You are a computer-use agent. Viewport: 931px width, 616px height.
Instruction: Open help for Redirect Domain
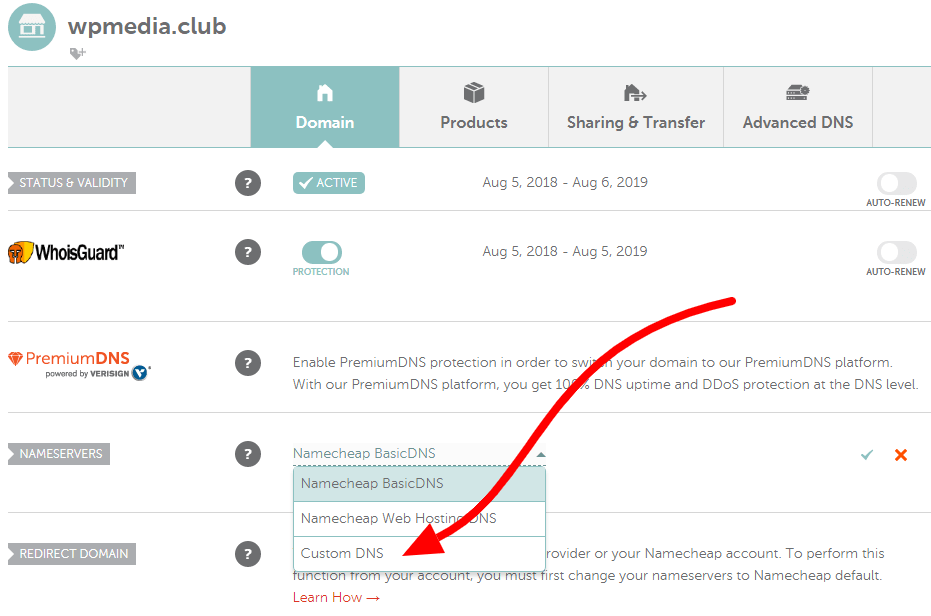[247, 553]
